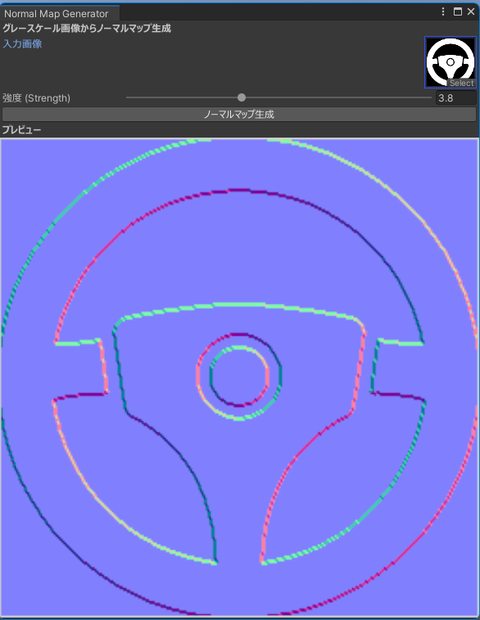Open texture picker via the Select button

pyautogui.click(x=461, y=83)
